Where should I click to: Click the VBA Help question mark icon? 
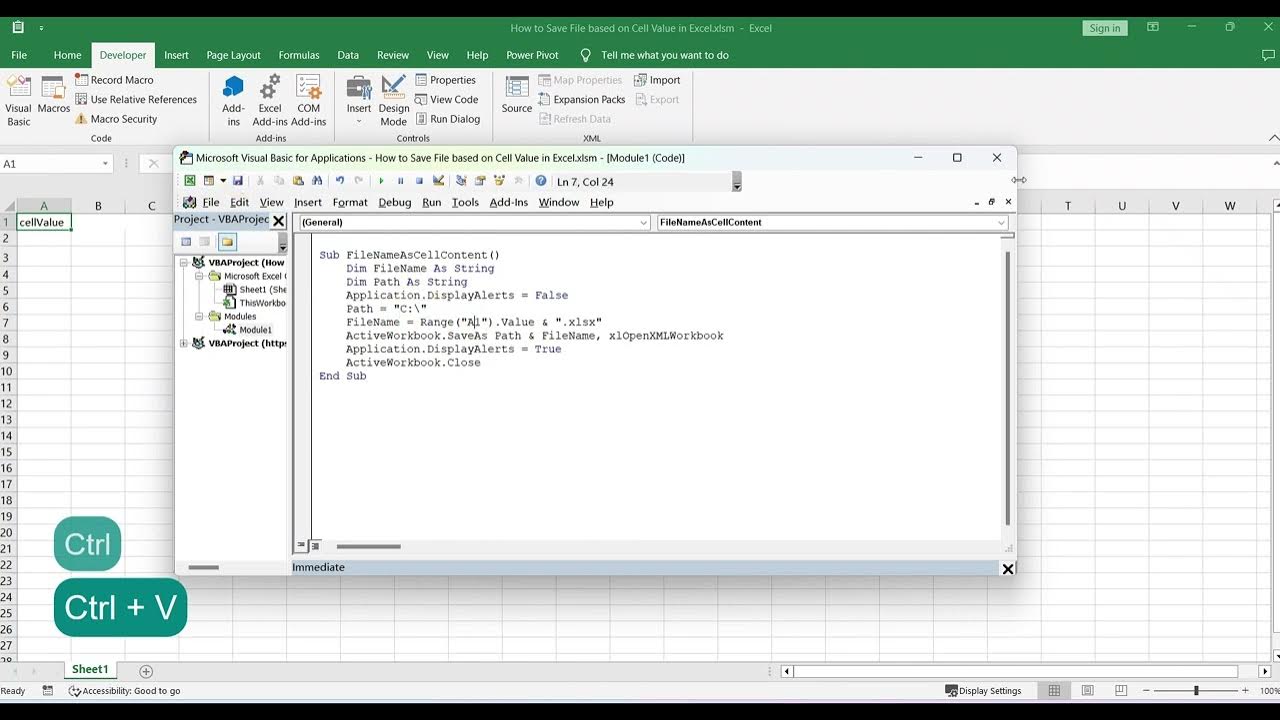(x=541, y=181)
